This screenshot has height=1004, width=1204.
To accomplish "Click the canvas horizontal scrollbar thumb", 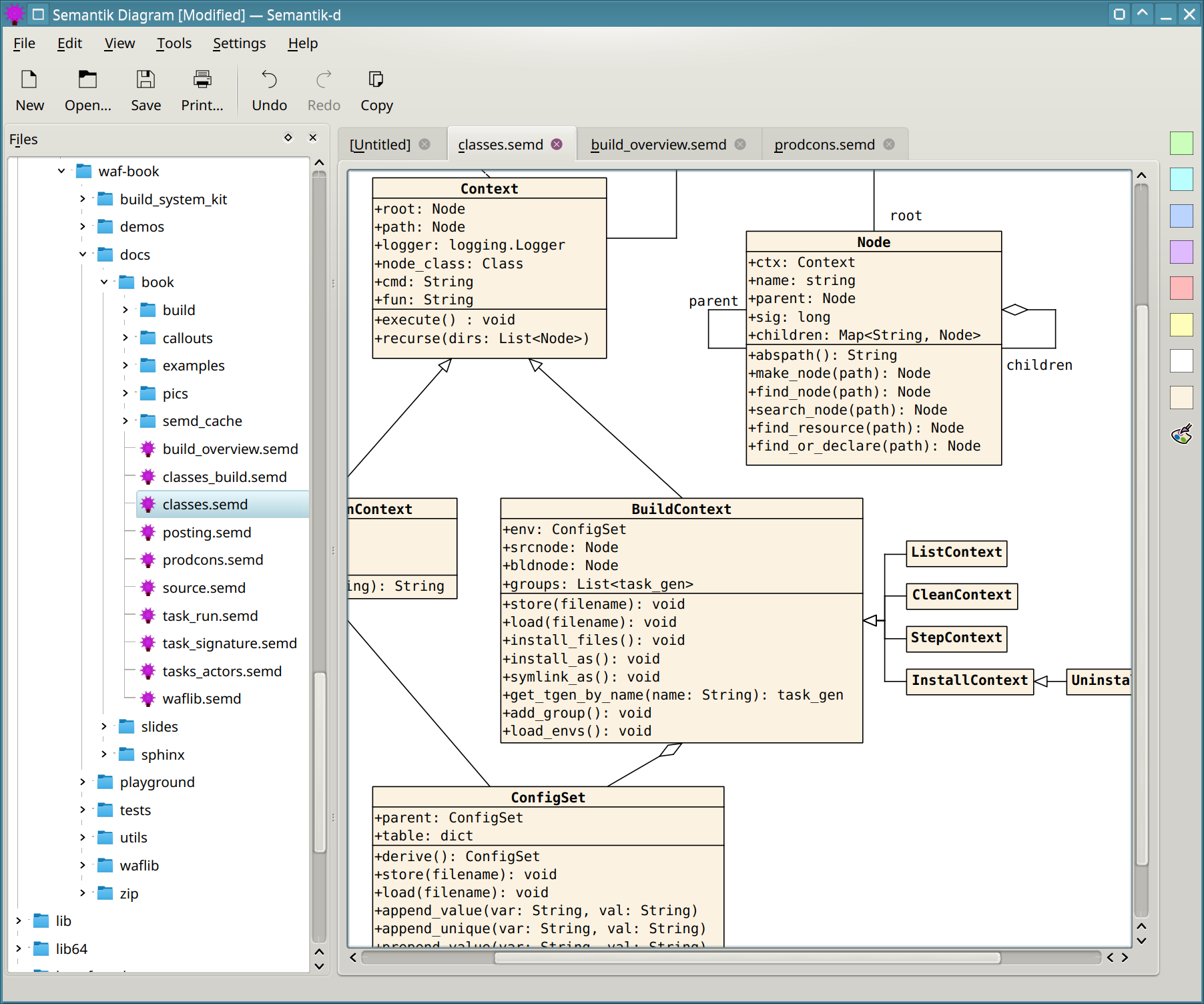I will 747,957.
